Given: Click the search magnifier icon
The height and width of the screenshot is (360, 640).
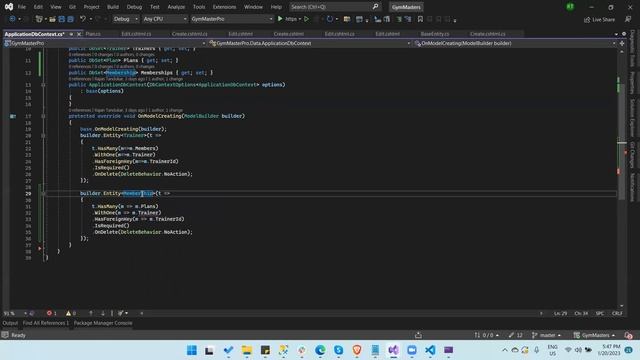Looking at the screenshot, I should [x=376, y=7].
